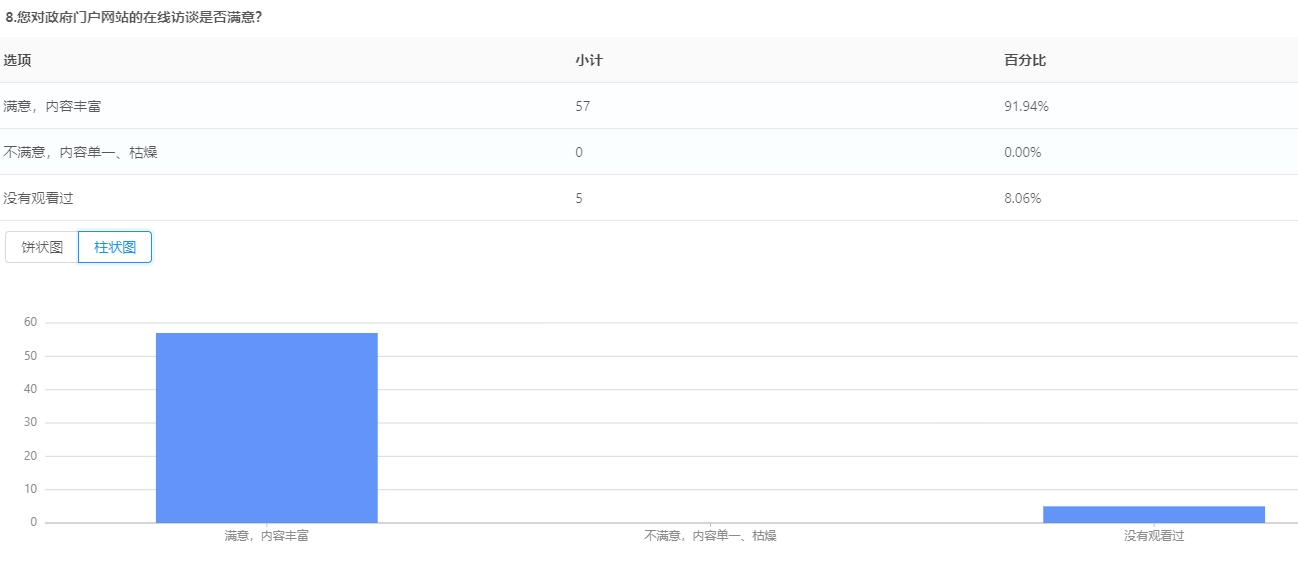Select the 没有观看过 table row label

38,198
